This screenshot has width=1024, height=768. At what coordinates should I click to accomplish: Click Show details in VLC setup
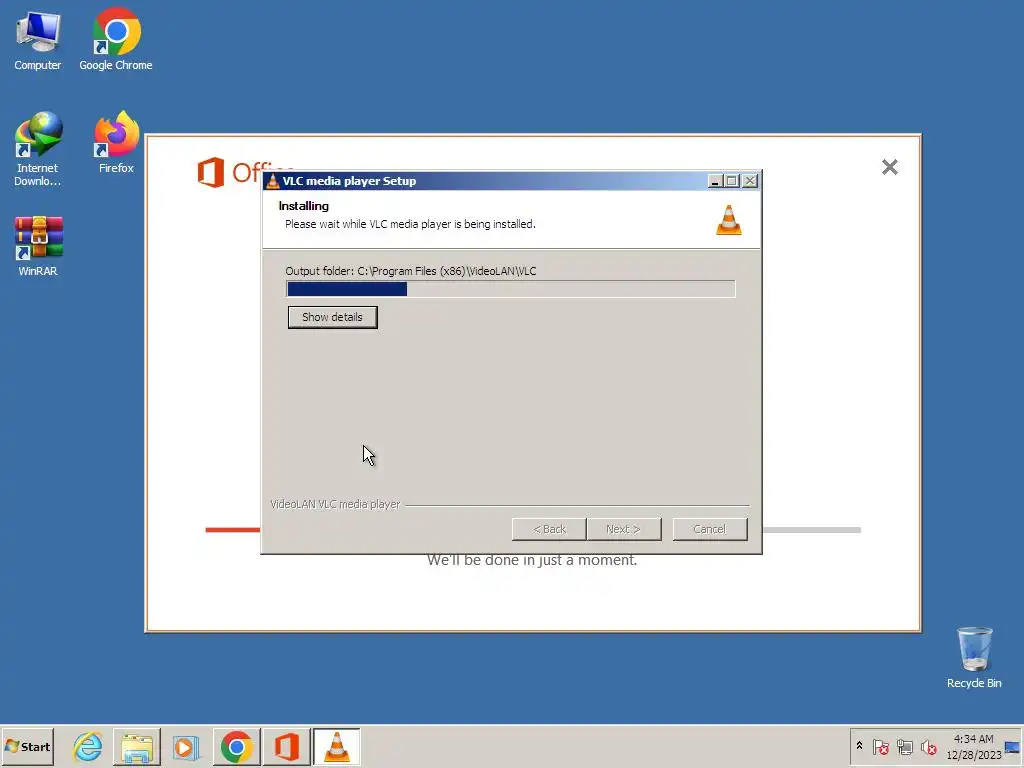point(332,317)
